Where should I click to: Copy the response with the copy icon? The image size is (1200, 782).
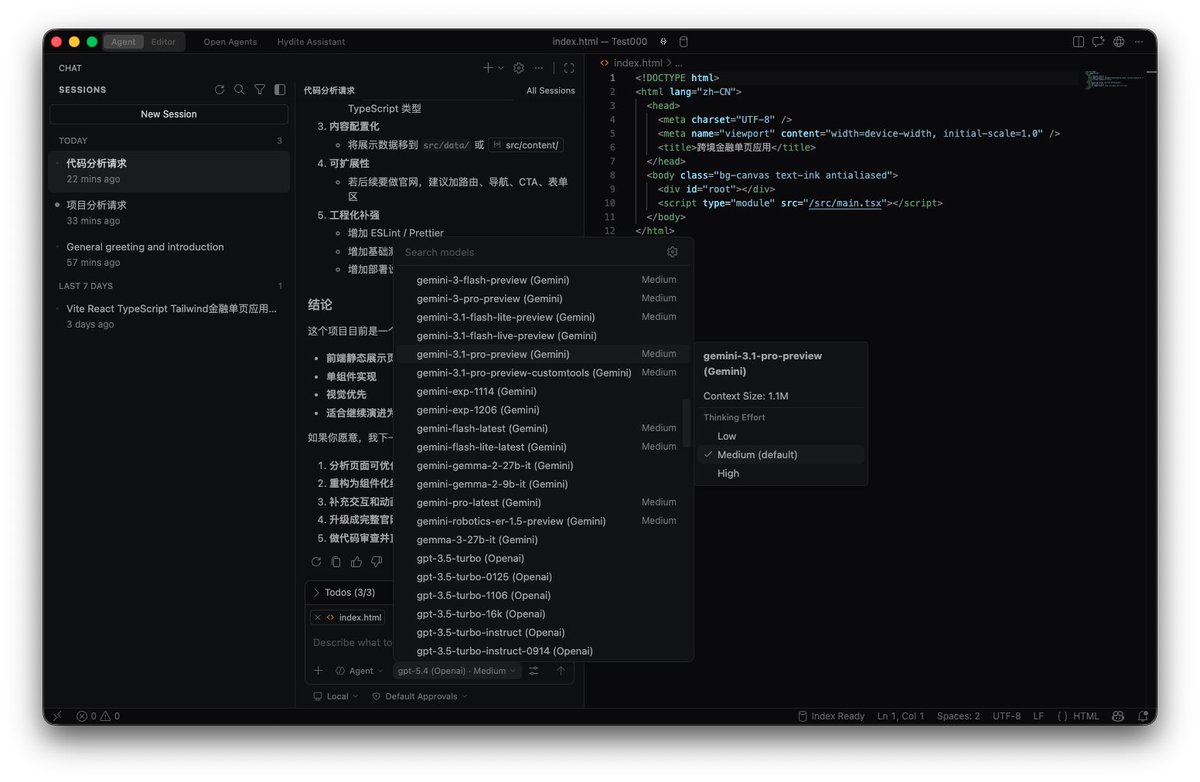(x=336, y=562)
